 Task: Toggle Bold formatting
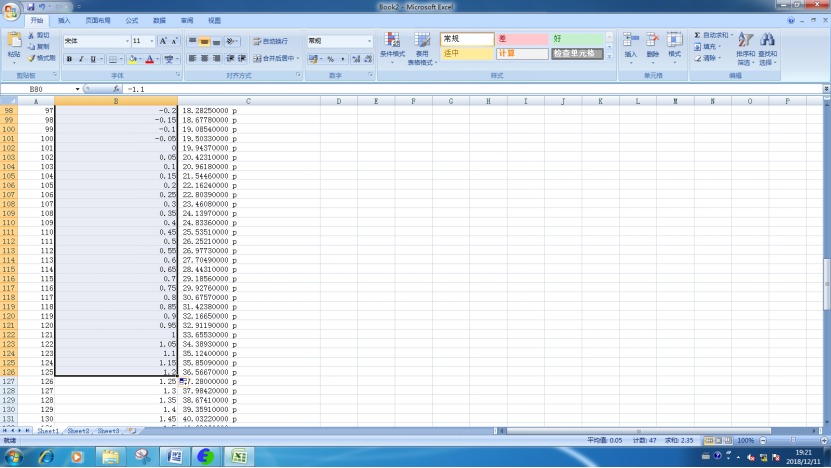(69, 59)
